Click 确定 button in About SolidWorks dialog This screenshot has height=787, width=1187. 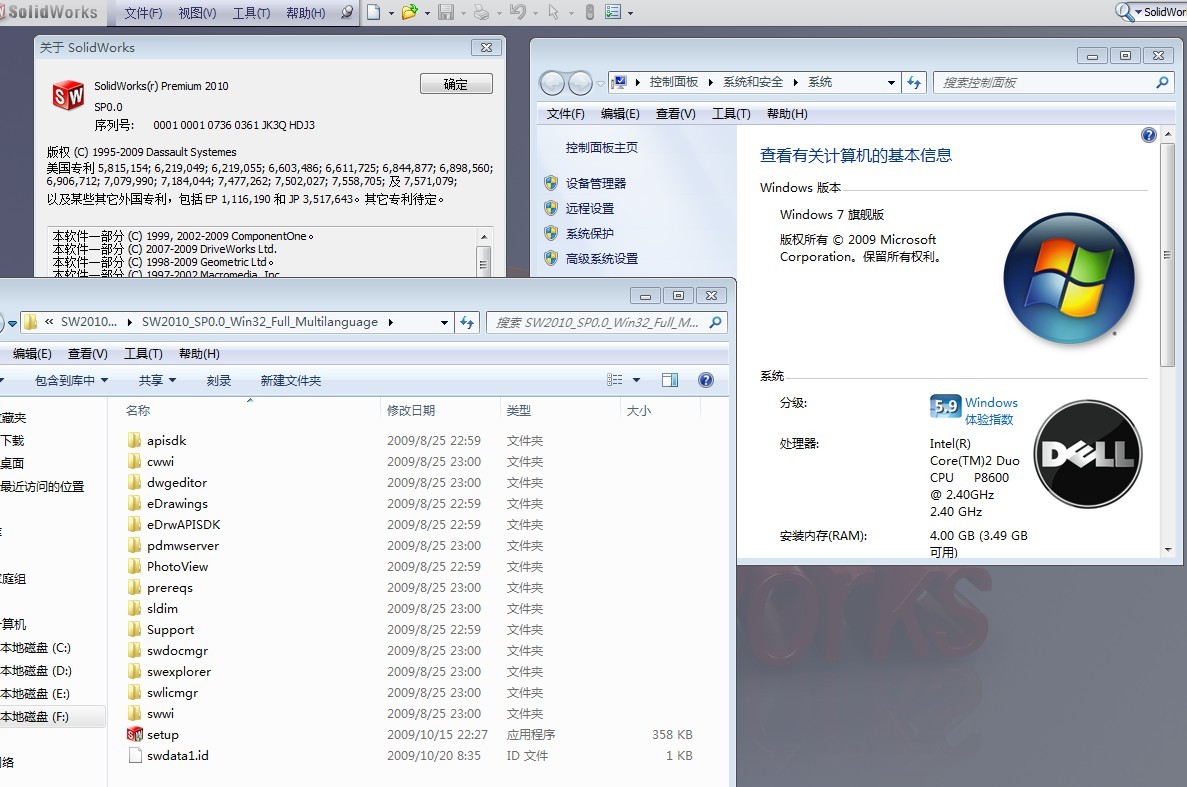click(x=456, y=84)
